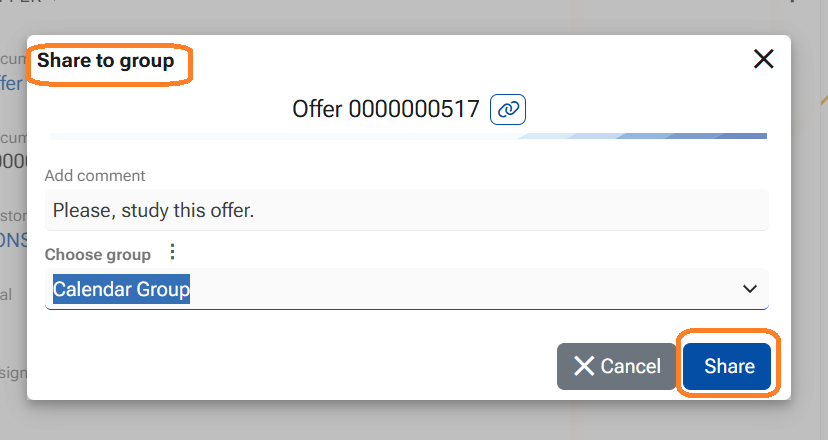Click the X icon inside Cancel button

tap(585, 367)
